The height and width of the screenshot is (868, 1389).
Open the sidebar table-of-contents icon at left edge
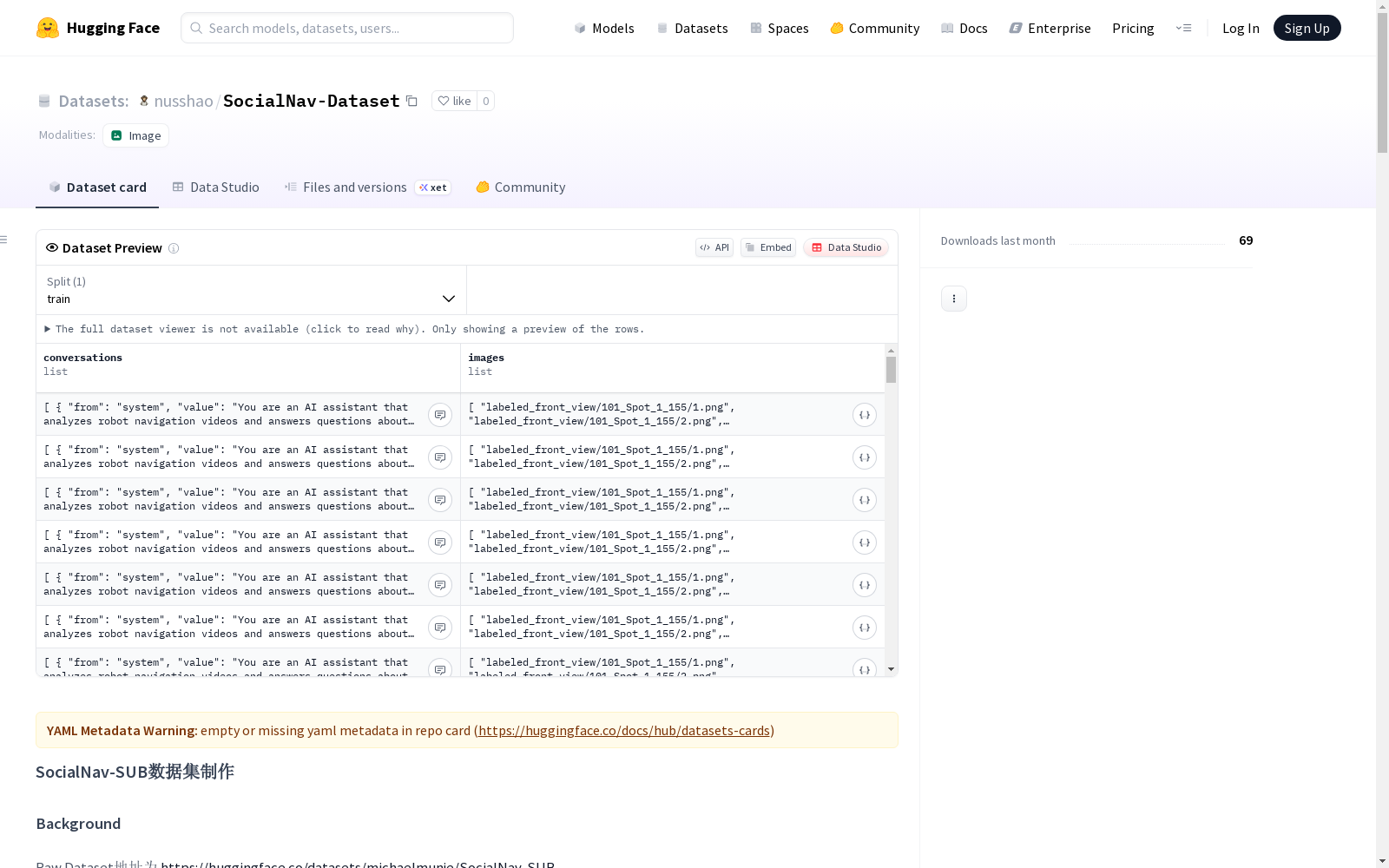coord(3,240)
